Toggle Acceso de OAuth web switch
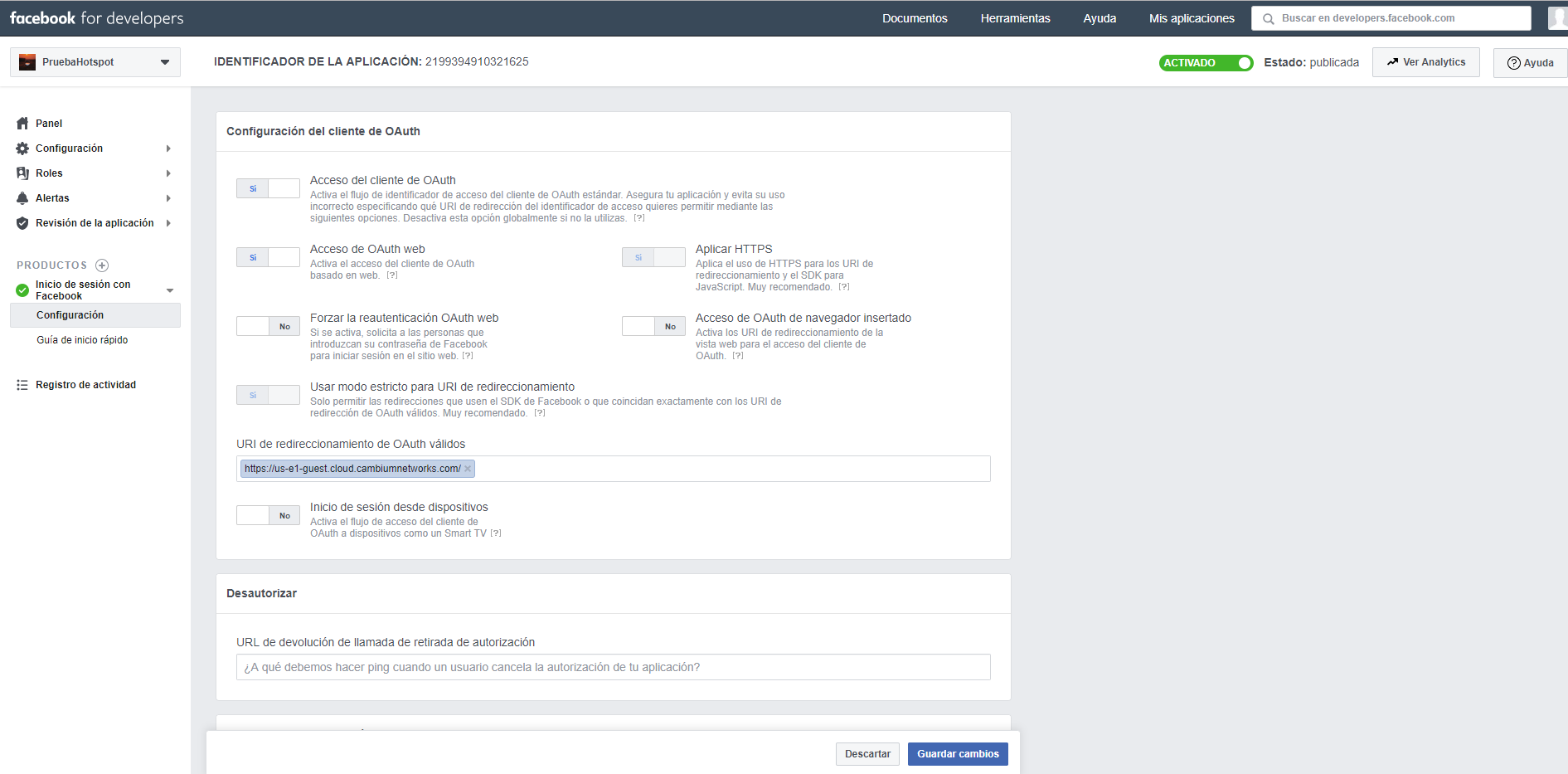The height and width of the screenshot is (774, 1568). (268, 257)
